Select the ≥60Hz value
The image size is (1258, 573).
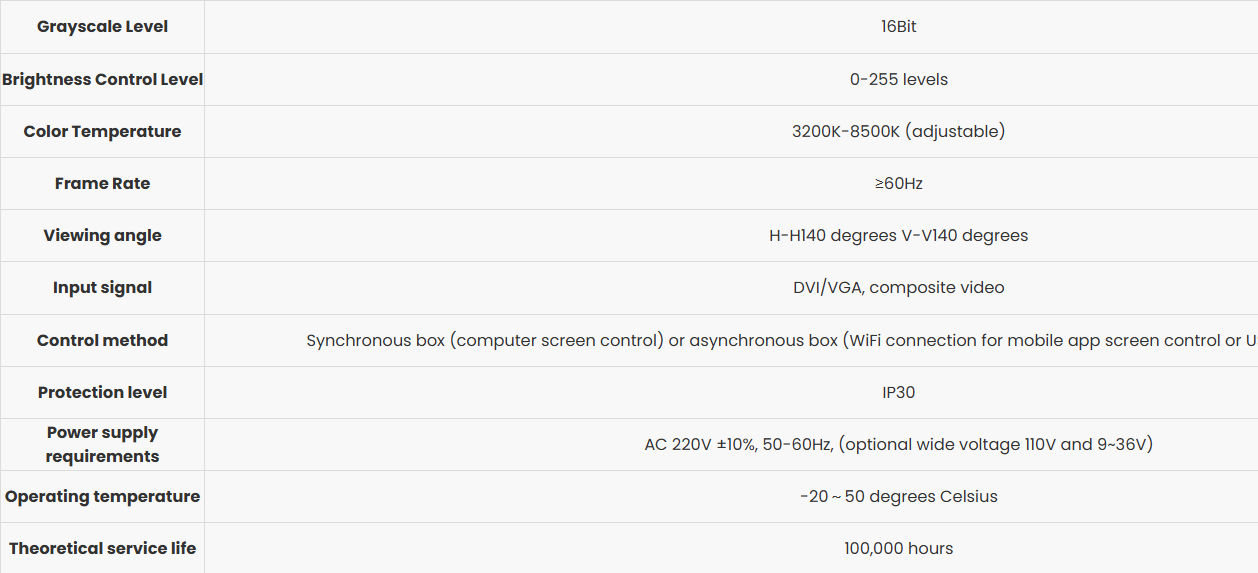pyautogui.click(x=898, y=183)
